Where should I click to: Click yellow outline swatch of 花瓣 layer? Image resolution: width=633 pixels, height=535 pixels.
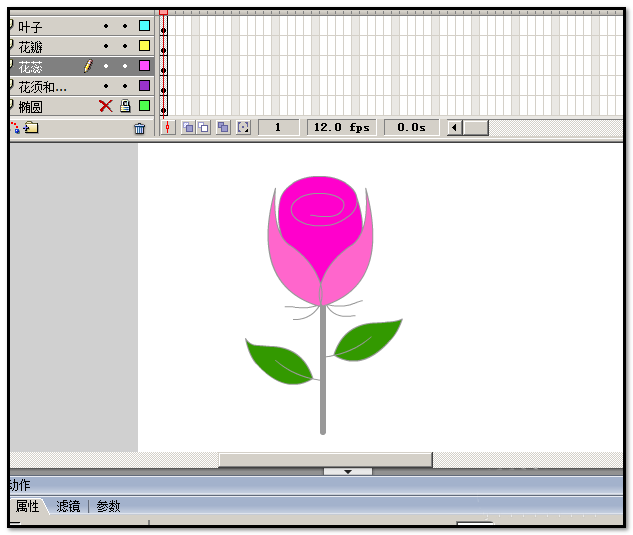[x=145, y=46]
